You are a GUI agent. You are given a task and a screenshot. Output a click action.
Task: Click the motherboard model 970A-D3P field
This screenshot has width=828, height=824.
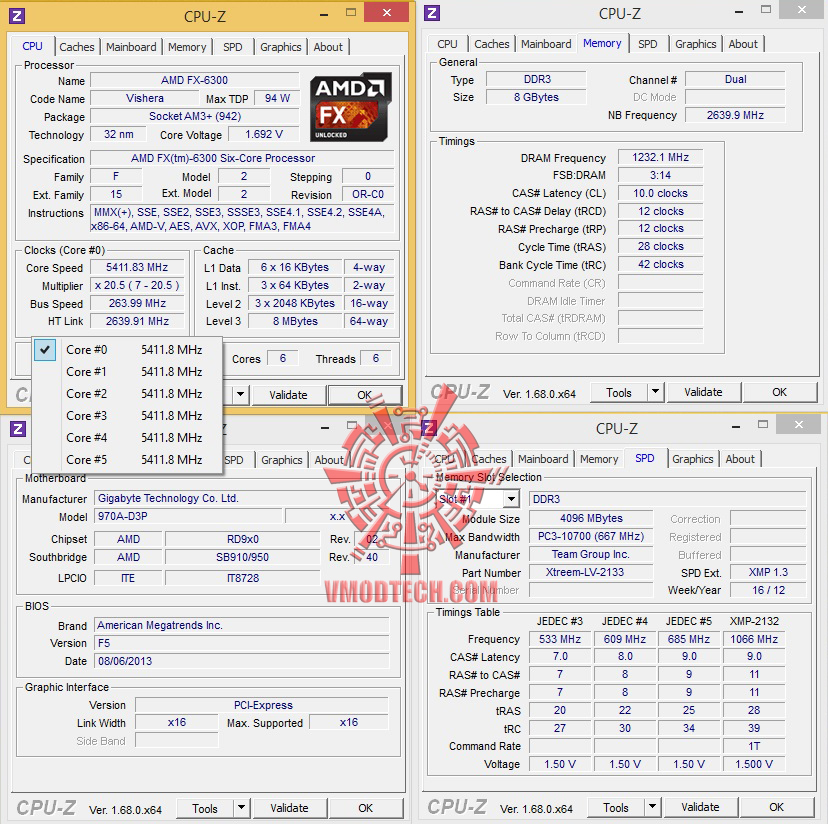click(188, 516)
